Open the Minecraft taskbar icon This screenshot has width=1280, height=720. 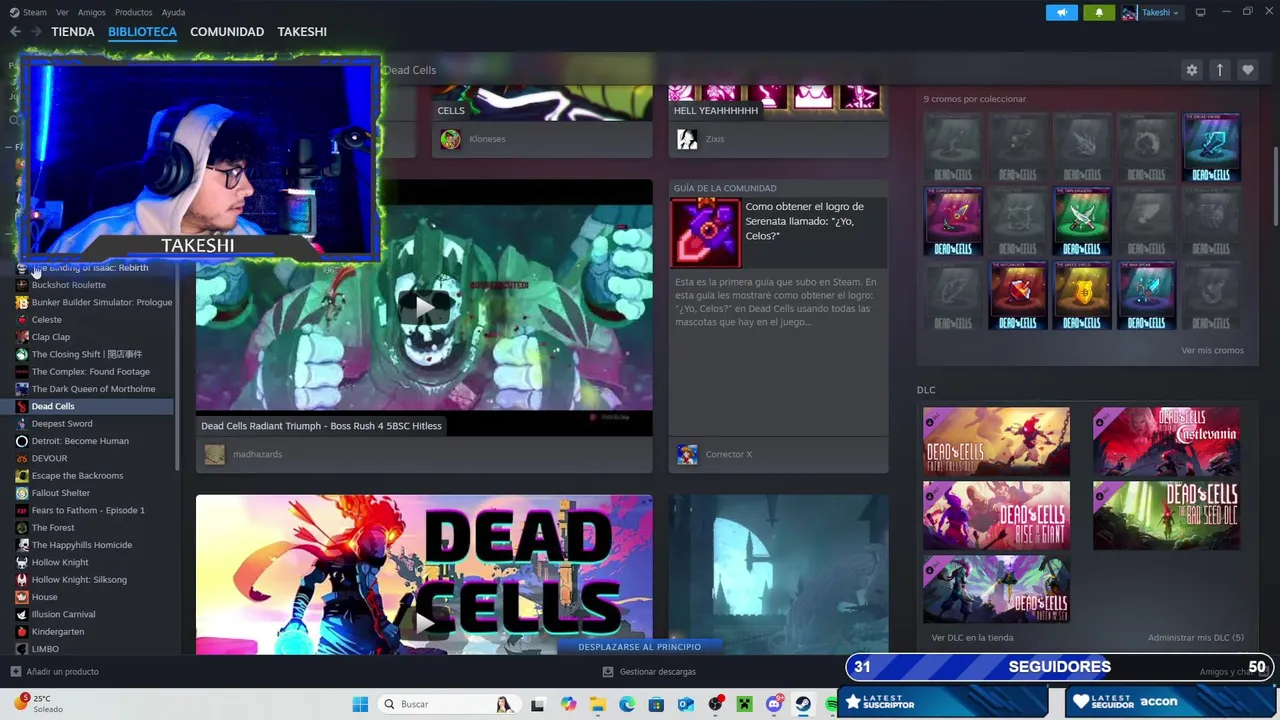tap(745, 704)
